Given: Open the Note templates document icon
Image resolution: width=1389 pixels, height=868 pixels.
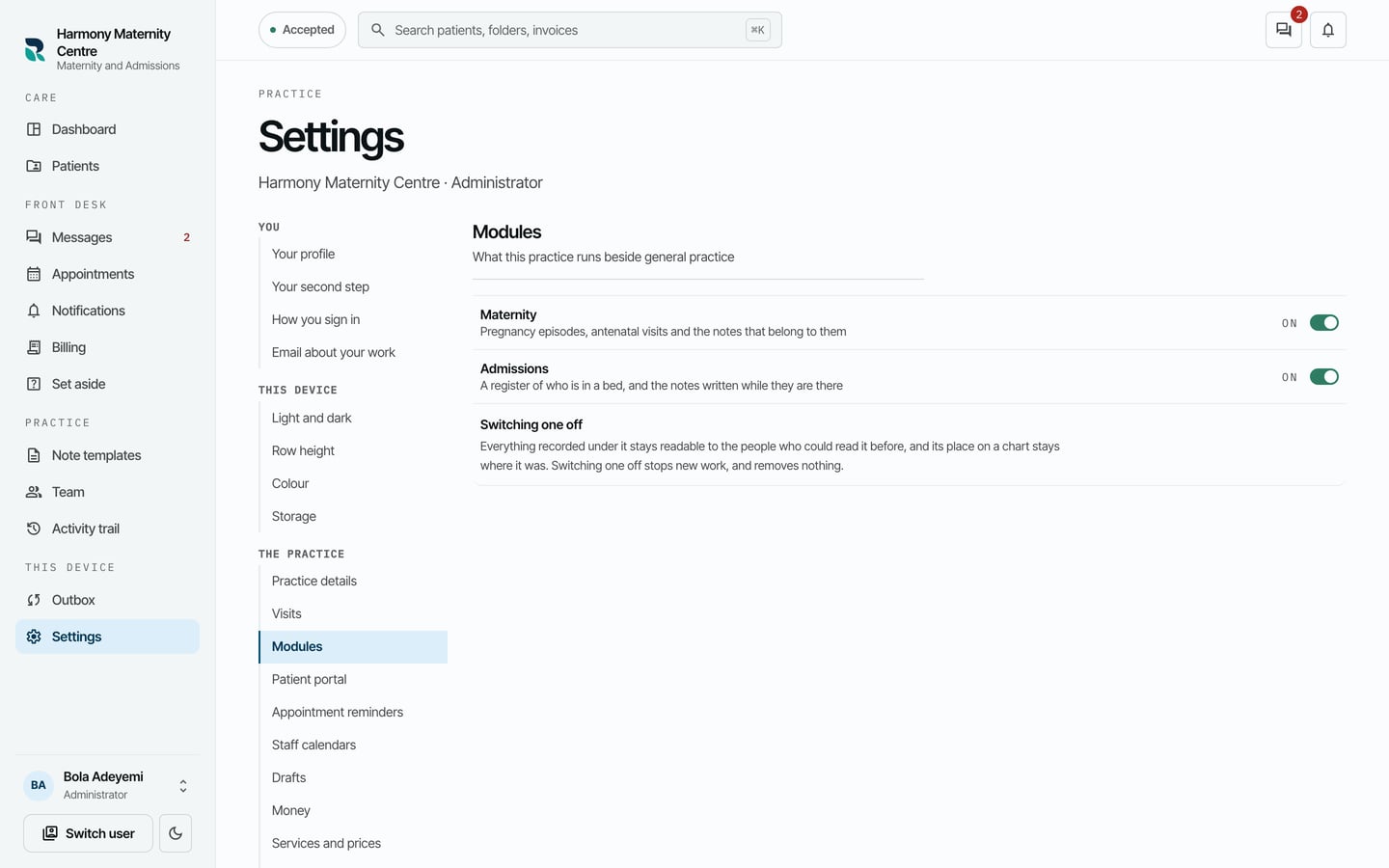Looking at the screenshot, I should point(34,455).
